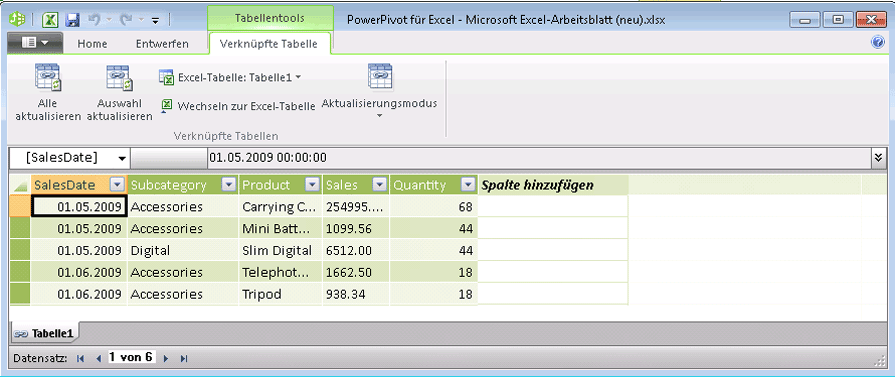Save using the floppy disk icon
895x377 pixels.
pyautogui.click(x=72, y=20)
